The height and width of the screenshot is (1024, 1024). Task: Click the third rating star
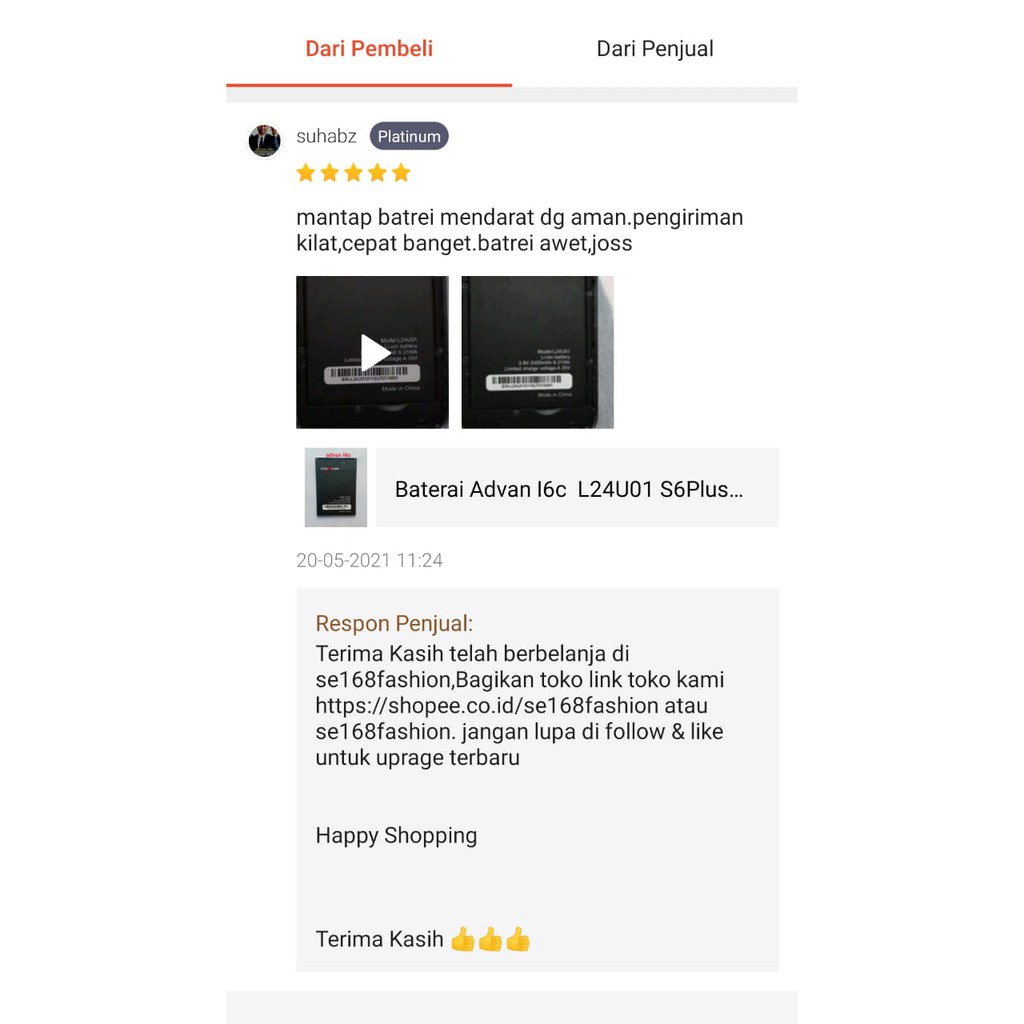click(353, 173)
